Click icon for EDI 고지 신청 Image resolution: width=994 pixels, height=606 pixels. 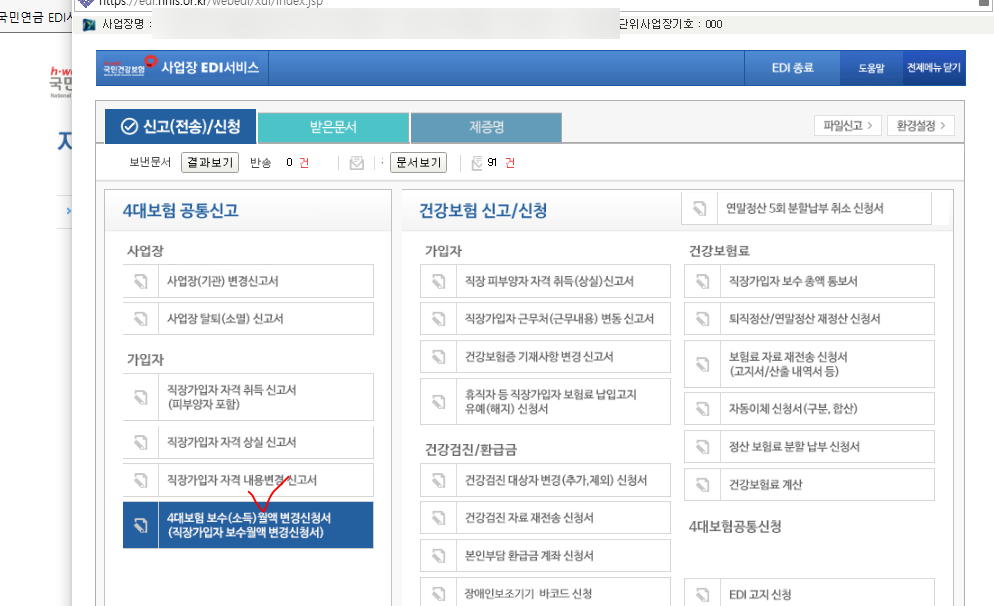[702, 595]
